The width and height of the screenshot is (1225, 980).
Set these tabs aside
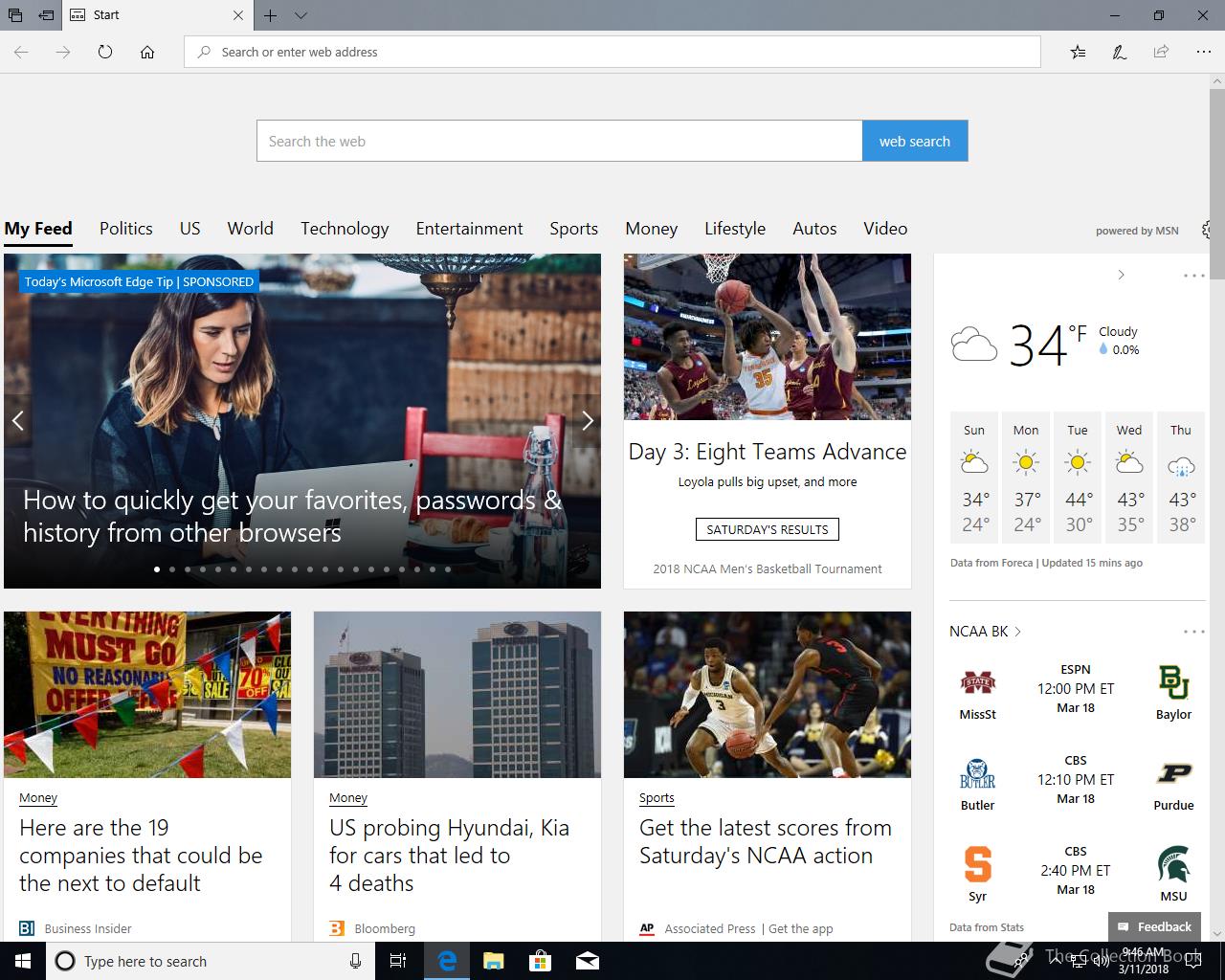pos(46,15)
